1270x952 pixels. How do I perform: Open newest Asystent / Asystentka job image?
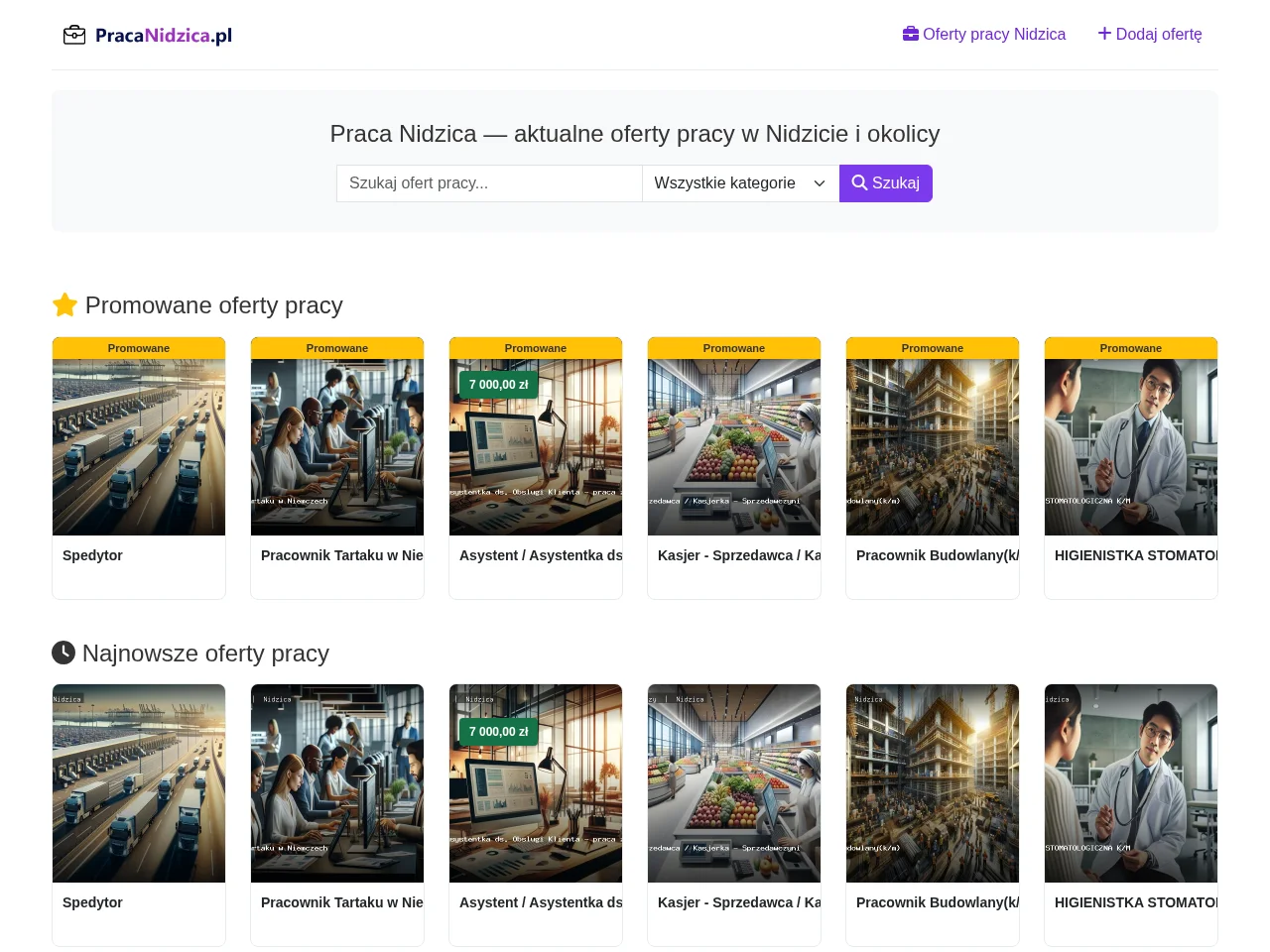pyautogui.click(x=536, y=783)
